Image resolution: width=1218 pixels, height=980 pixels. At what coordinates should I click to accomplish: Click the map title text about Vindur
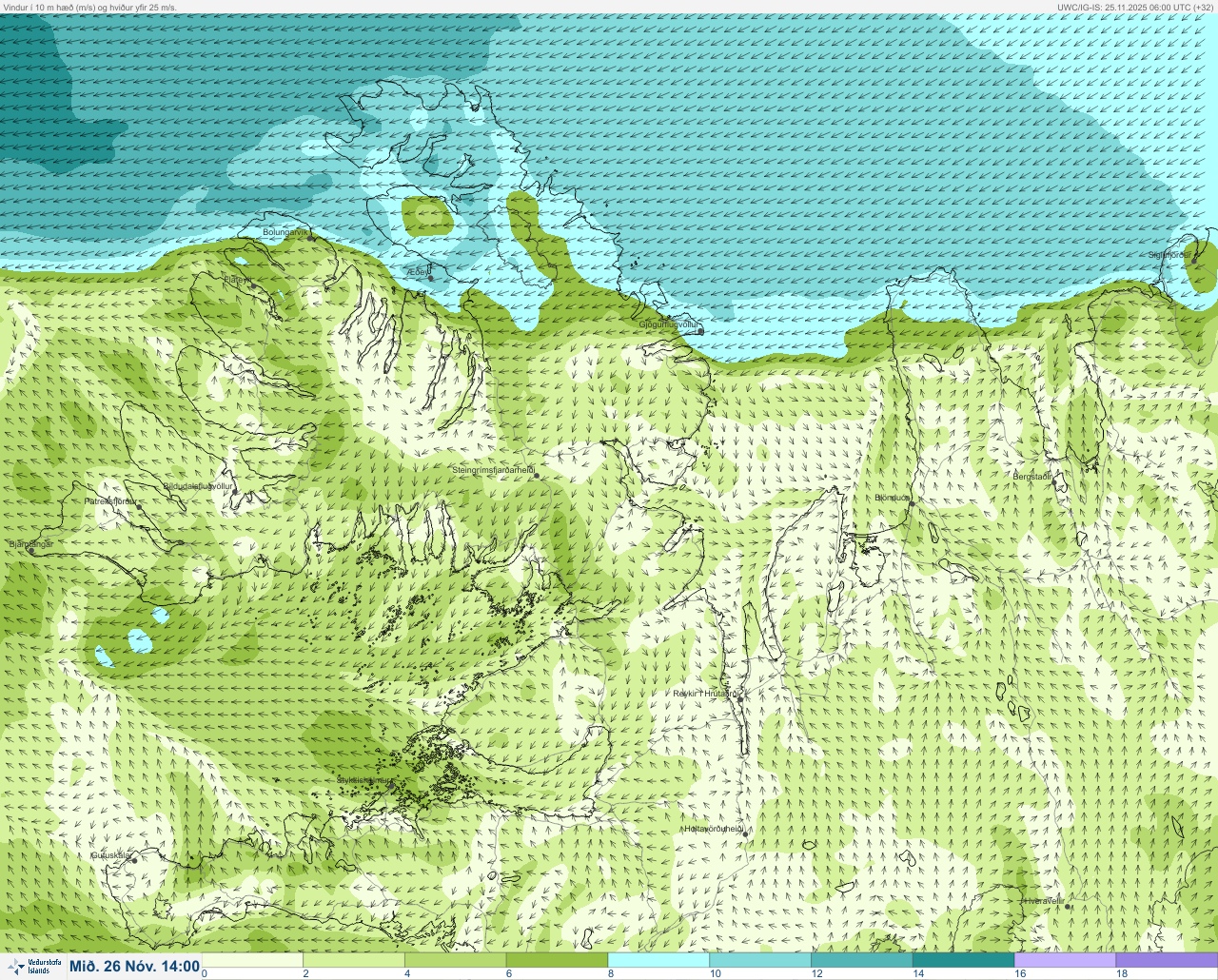pyautogui.click(x=90, y=7)
